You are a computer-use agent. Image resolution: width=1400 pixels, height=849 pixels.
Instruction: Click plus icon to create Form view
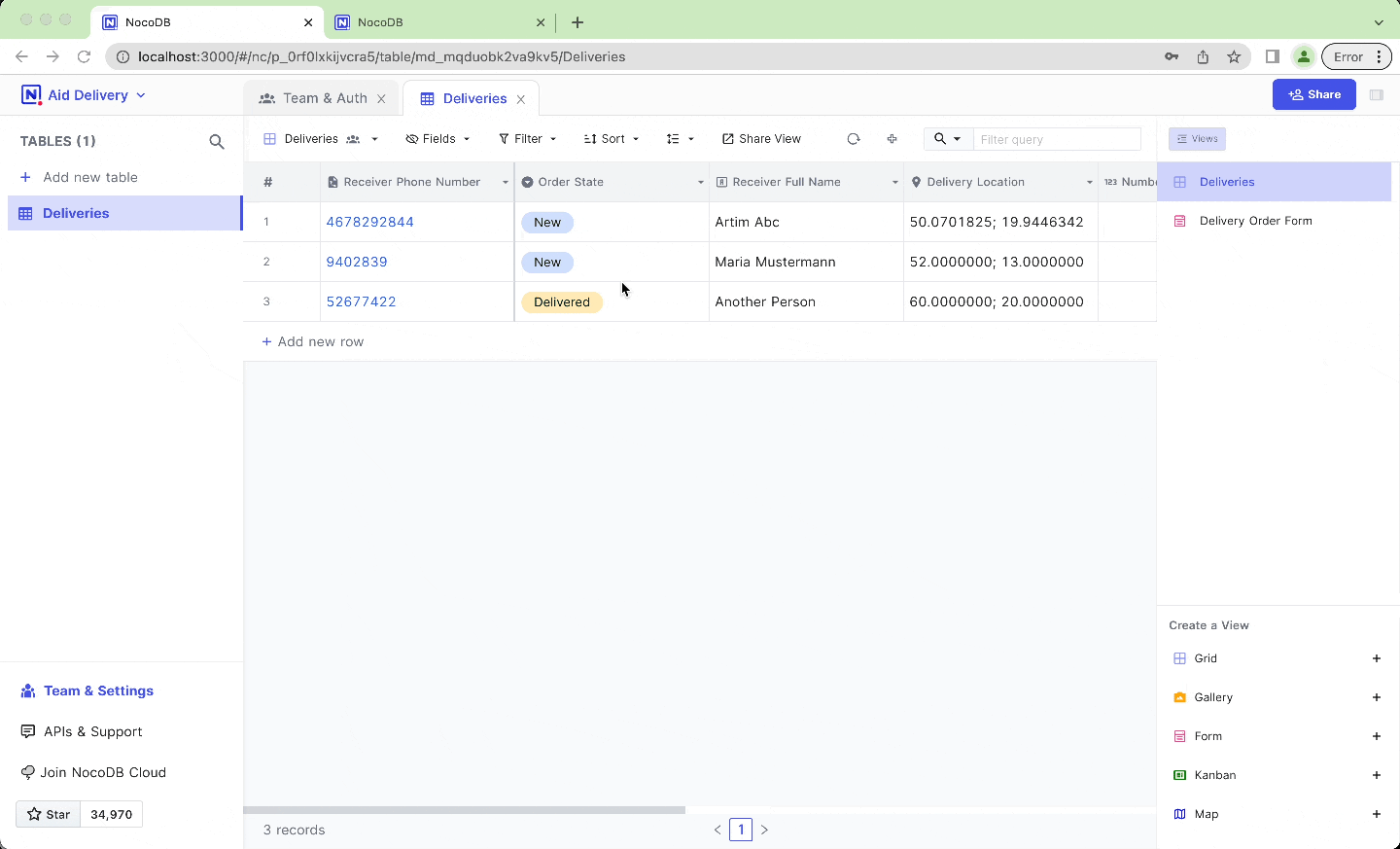[x=1377, y=736]
